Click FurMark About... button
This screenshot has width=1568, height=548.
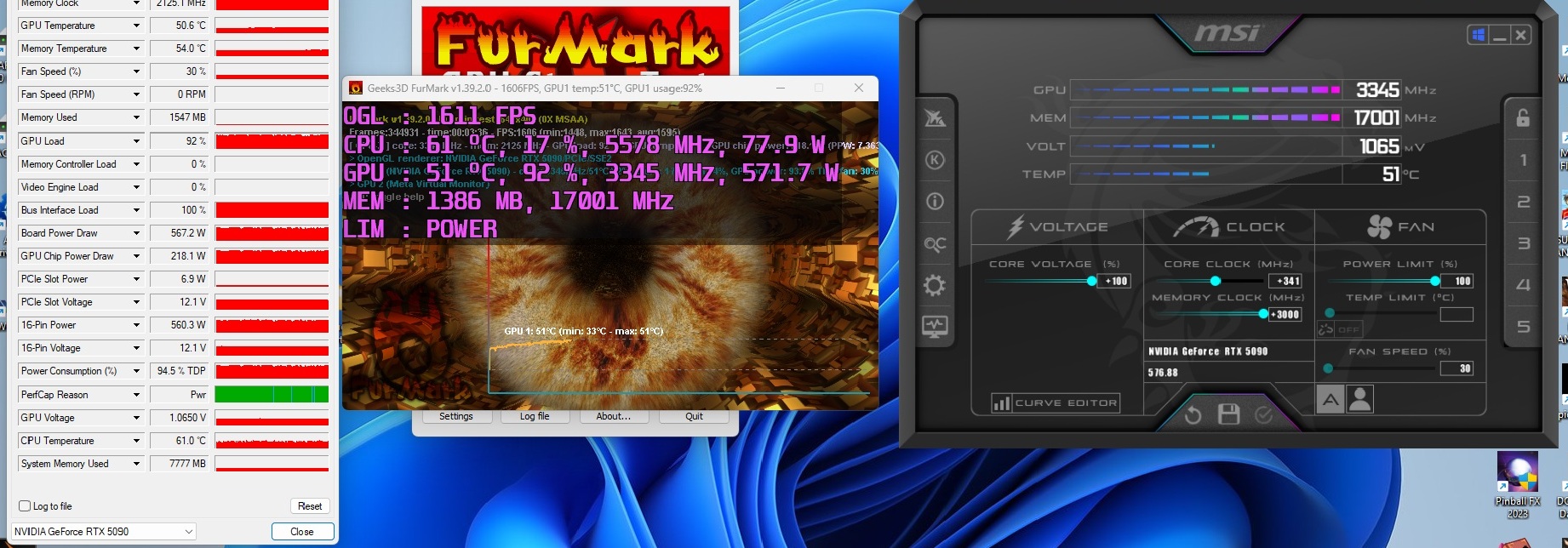coord(613,416)
